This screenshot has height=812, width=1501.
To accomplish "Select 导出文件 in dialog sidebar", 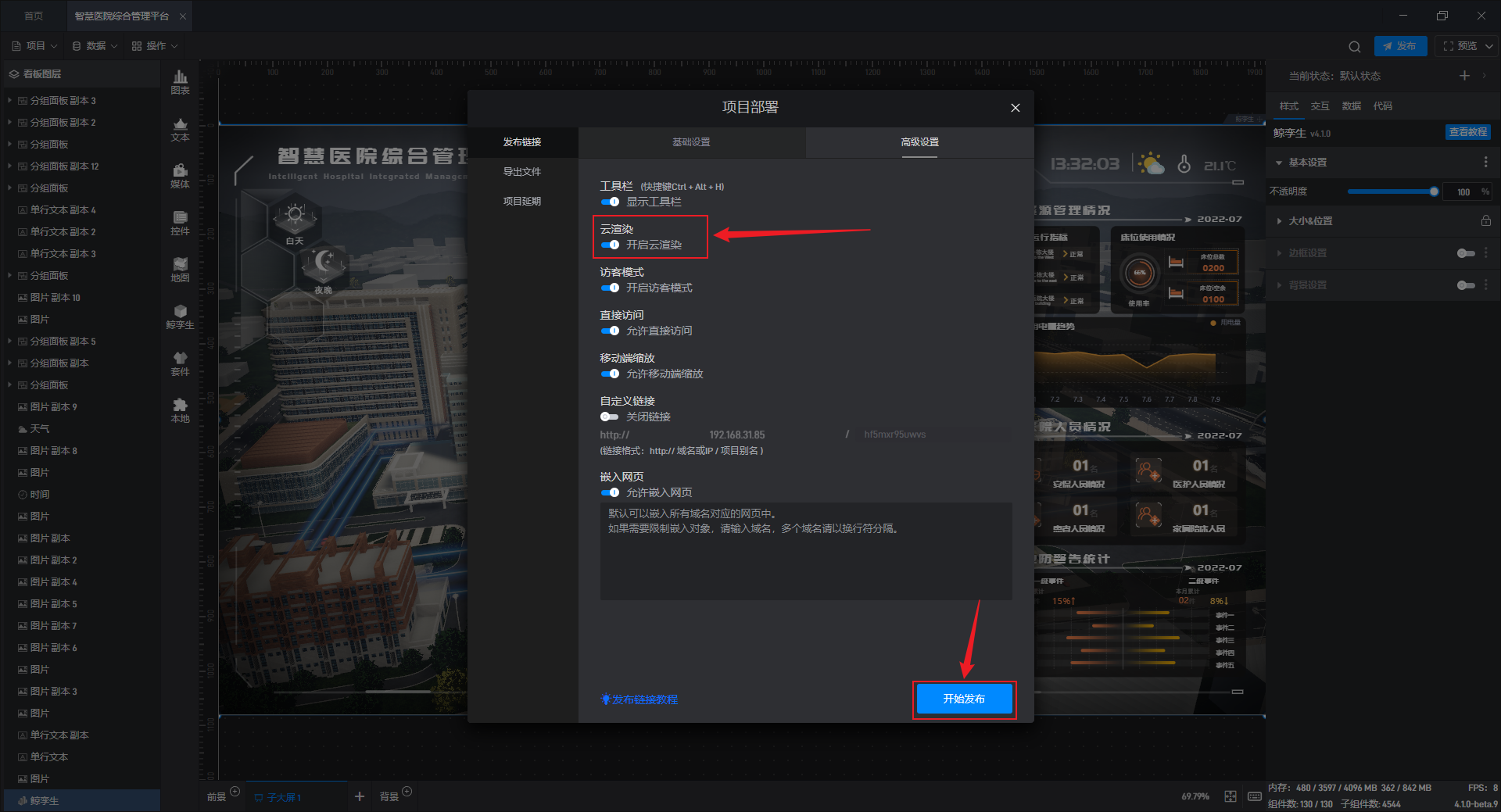I will click(522, 172).
